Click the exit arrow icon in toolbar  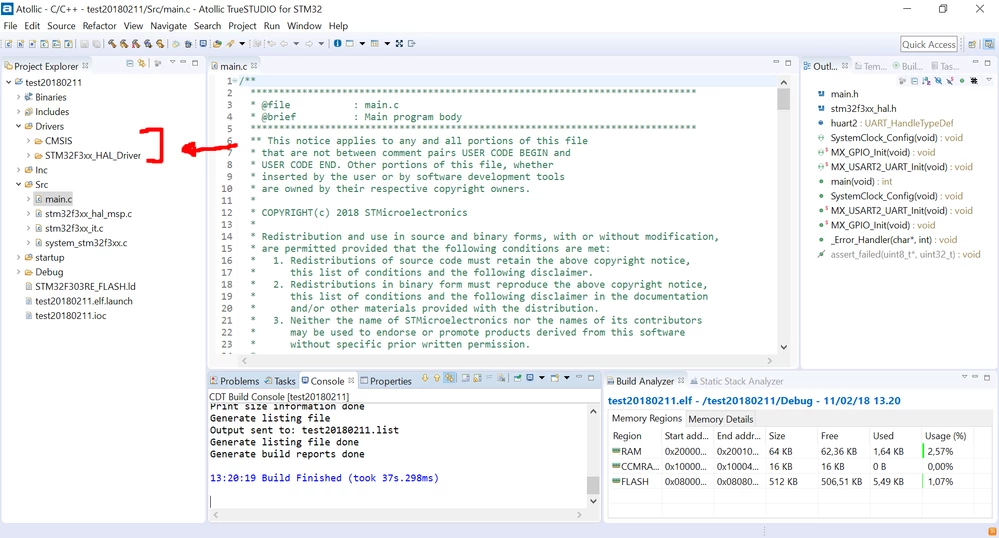coord(412,43)
